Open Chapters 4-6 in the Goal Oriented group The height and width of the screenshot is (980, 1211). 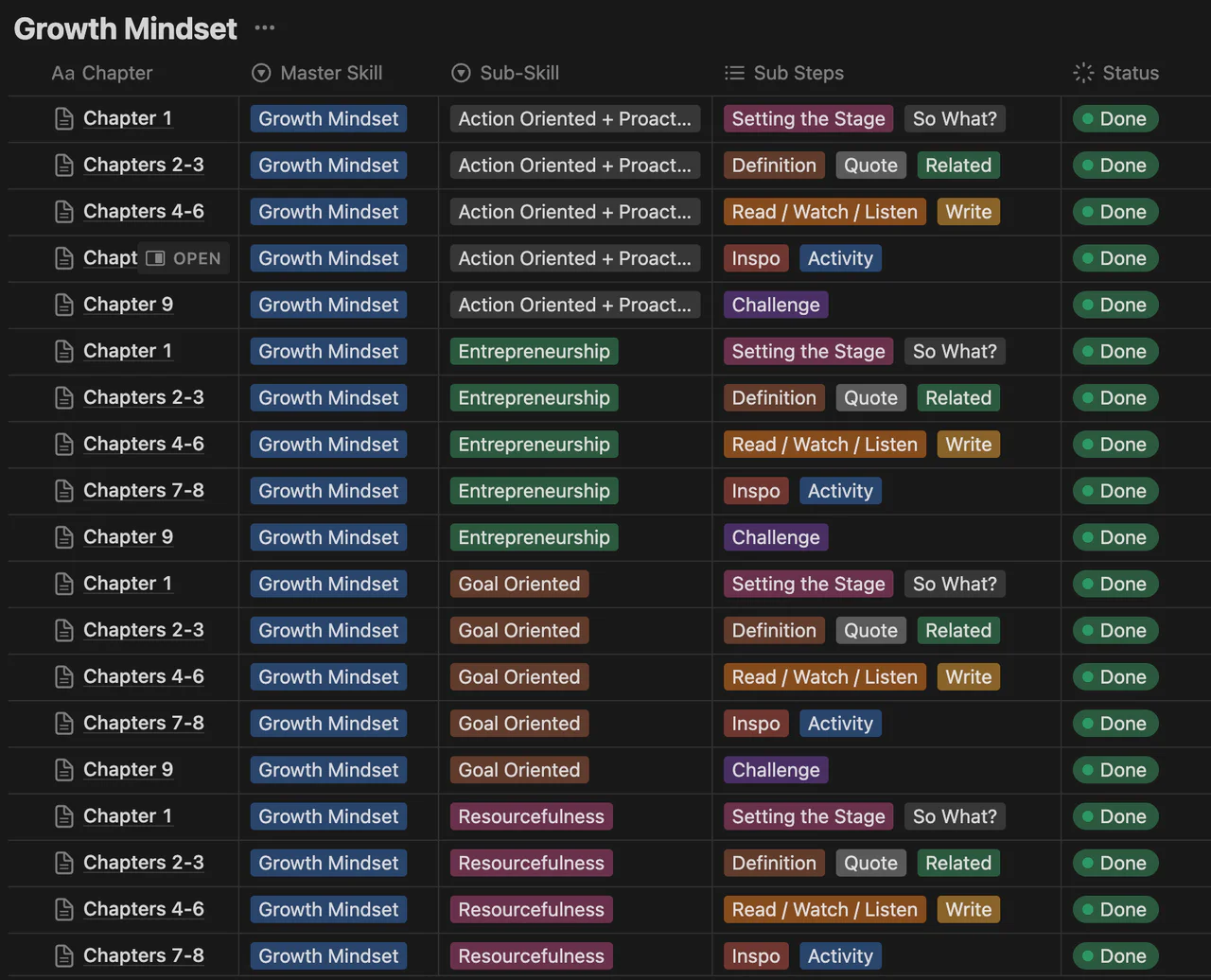click(144, 676)
